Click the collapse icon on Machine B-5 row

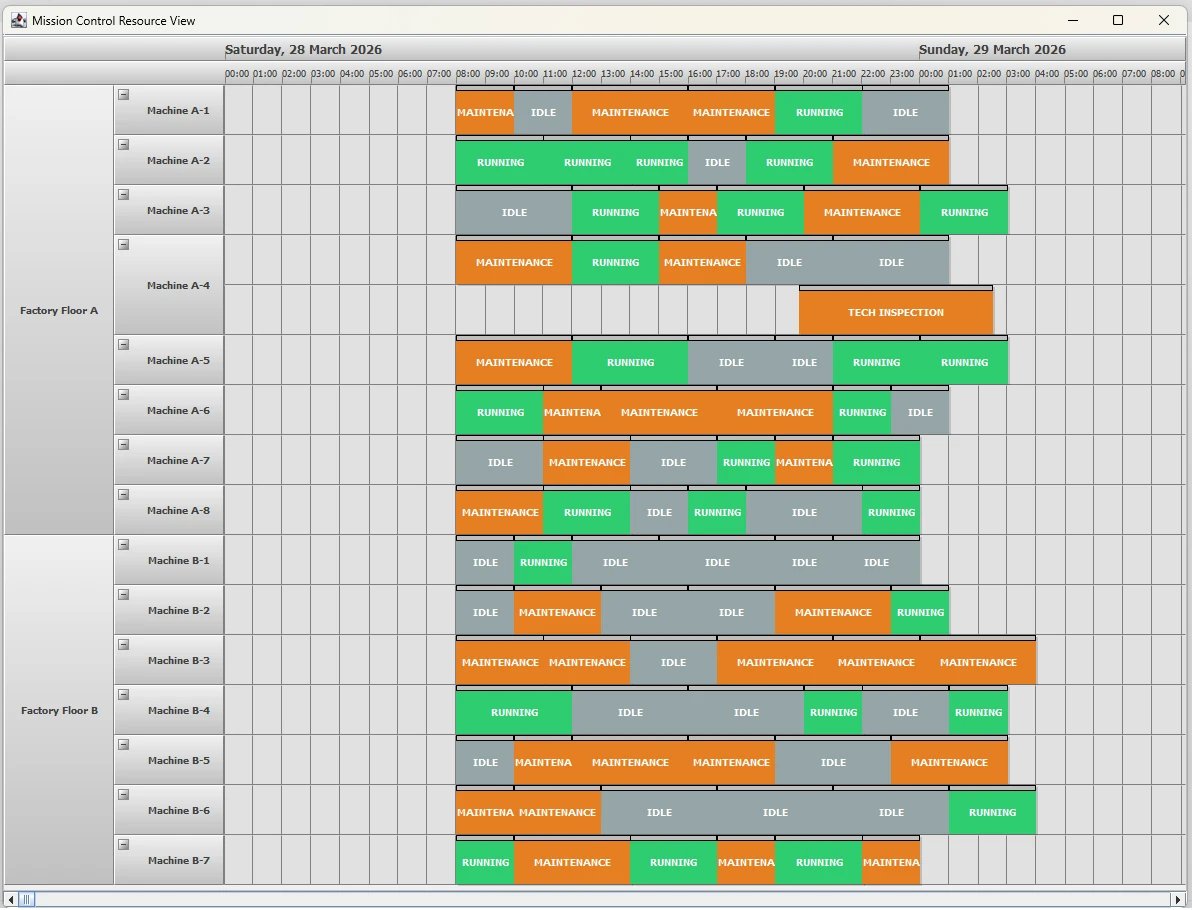click(123, 744)
